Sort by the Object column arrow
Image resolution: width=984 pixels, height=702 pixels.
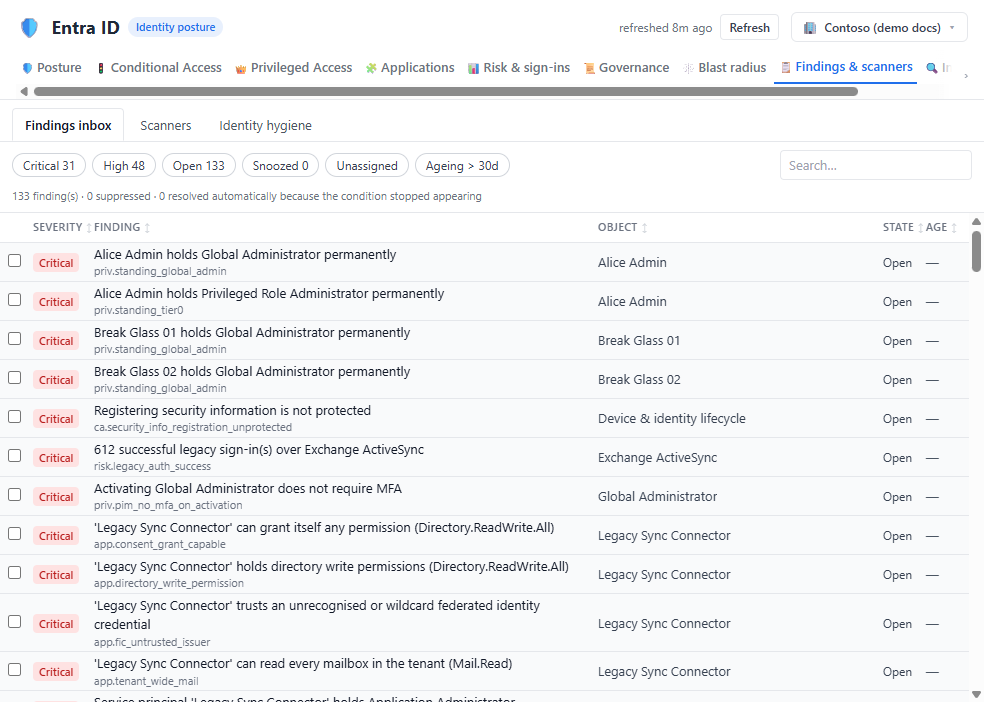(x=644, y=228)
